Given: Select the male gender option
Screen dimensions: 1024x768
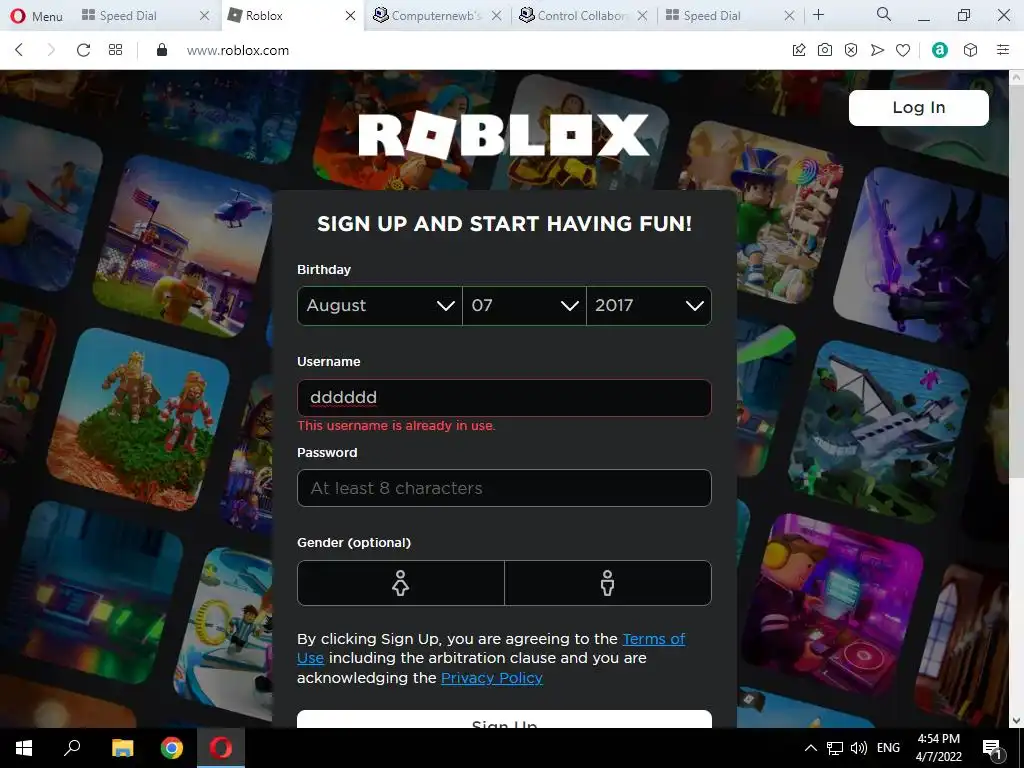Looking at the screenshot, I should pos(608,583).
